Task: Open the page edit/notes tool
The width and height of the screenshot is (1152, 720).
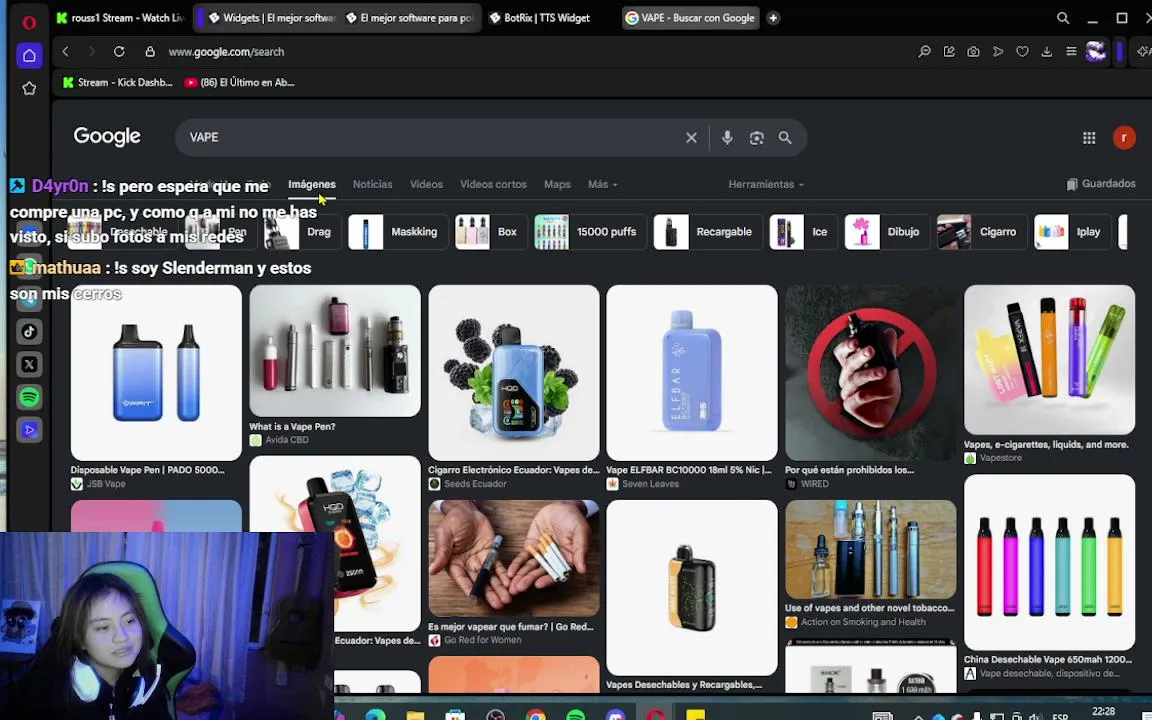Action: pyautogui.click(x=949, y=51)
